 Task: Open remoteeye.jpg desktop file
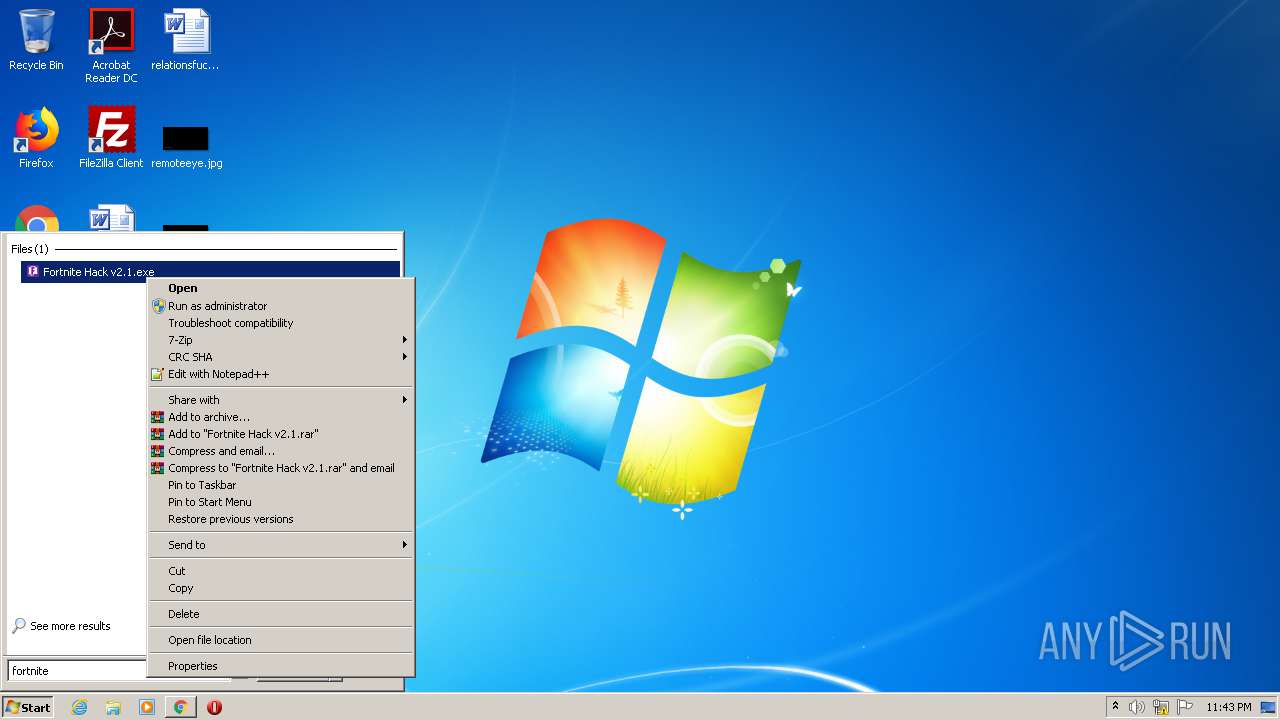pos(186,145)
